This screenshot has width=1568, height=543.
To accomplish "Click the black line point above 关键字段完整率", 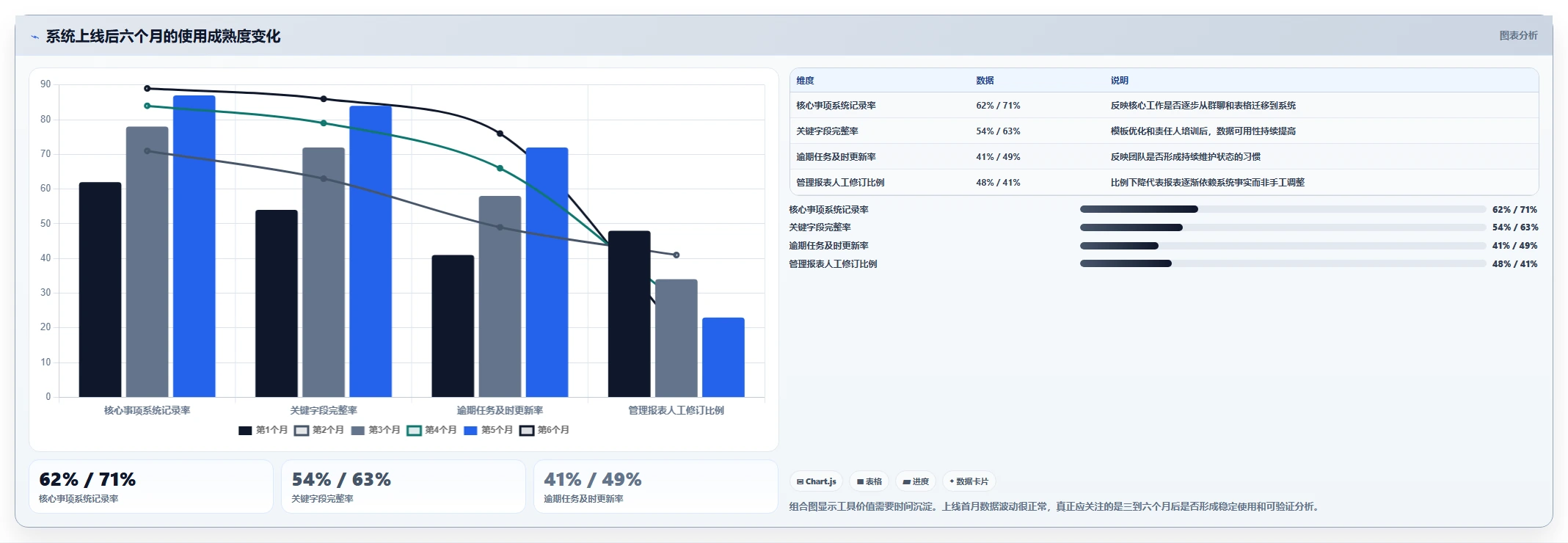I will pyautogui.click(x=324, y=99).
